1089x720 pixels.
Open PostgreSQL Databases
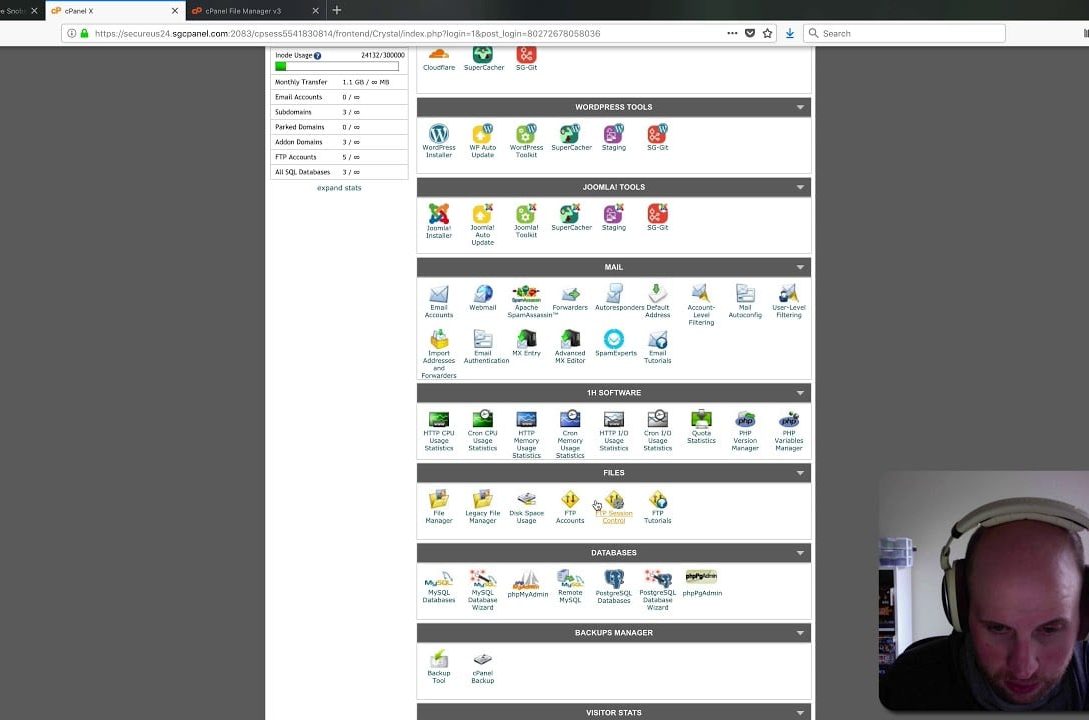[x=614, y=587]
